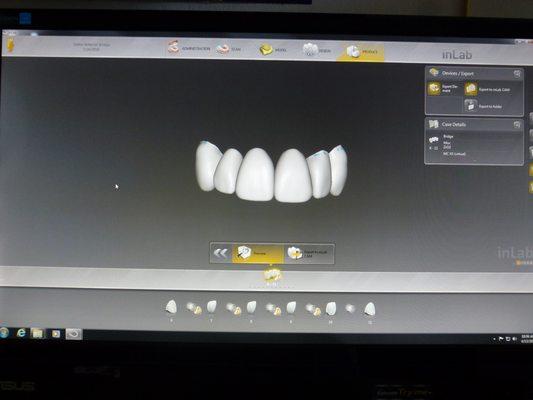Open the yellow system menu icon

pyautogui.click(x=10, y=45)
